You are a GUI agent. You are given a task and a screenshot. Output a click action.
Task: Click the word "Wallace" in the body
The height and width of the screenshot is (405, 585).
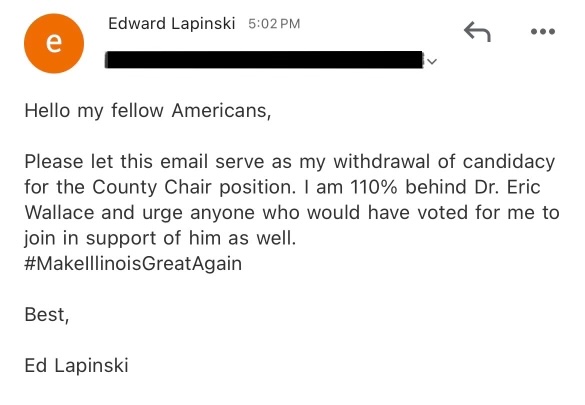(x=59, y=213)
